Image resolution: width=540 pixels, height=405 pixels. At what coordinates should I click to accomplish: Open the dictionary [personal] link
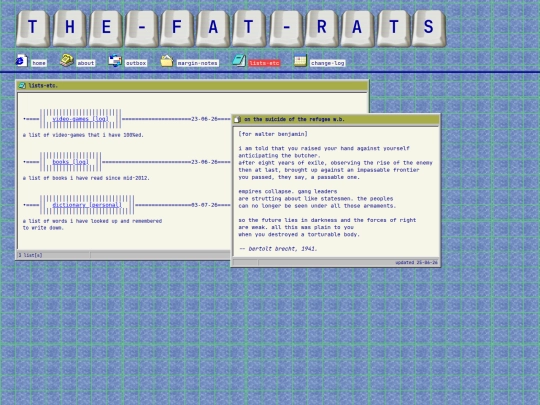(87, 205)
